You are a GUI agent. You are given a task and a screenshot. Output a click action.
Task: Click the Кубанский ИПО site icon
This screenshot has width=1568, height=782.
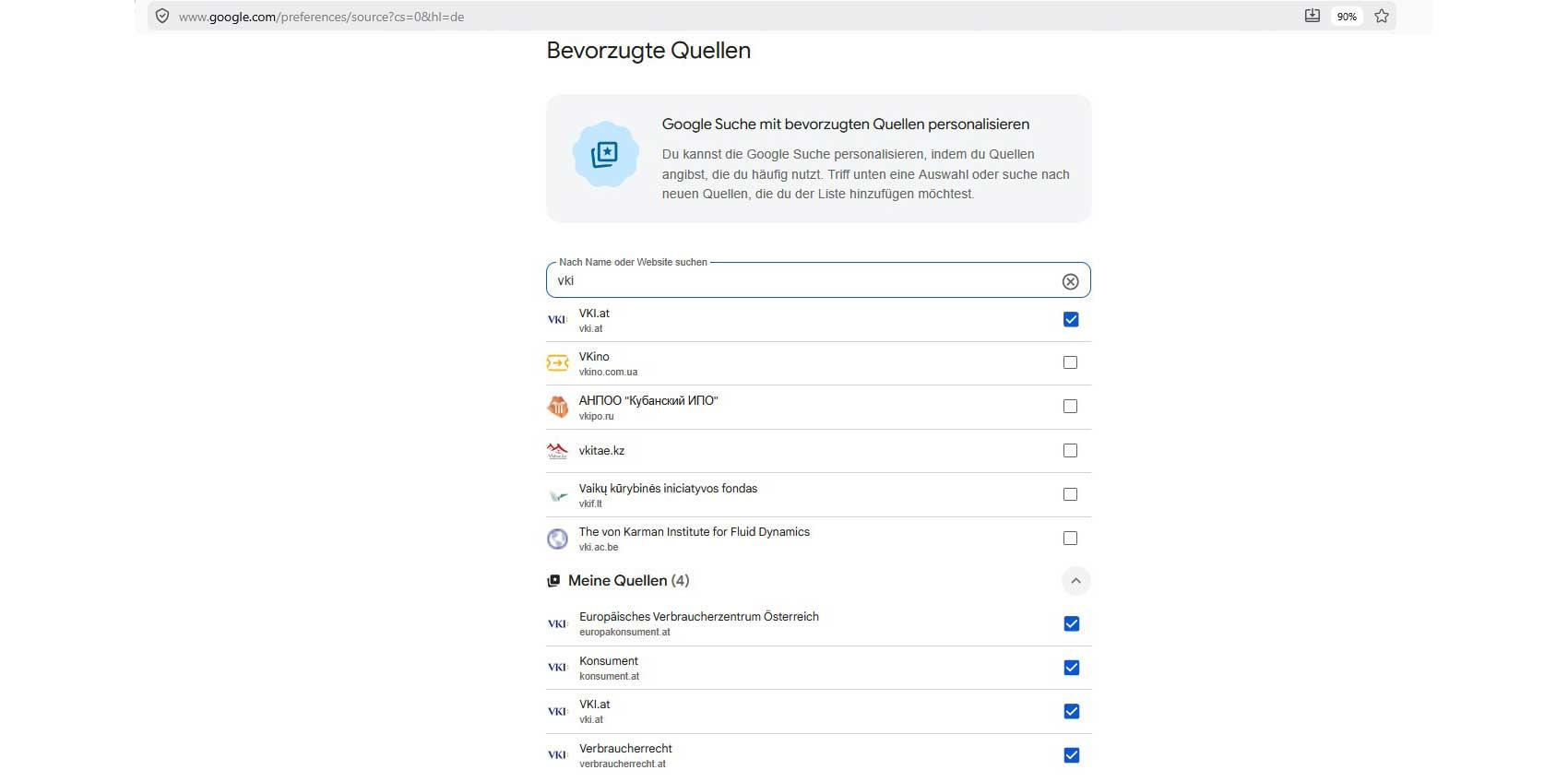557,407
